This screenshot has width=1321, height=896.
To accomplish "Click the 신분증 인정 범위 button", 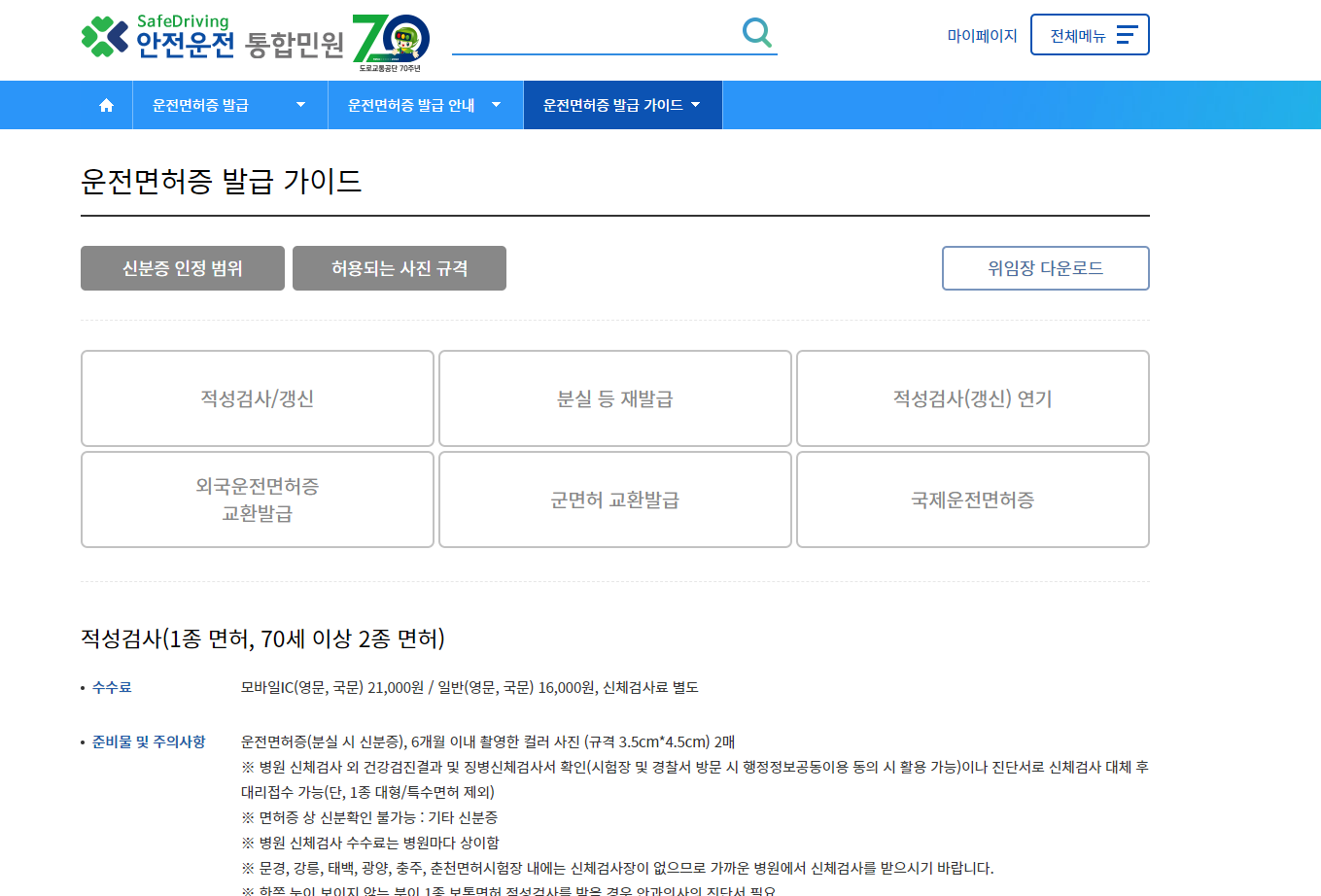I will pyautogui.click(x=182, y=268).
